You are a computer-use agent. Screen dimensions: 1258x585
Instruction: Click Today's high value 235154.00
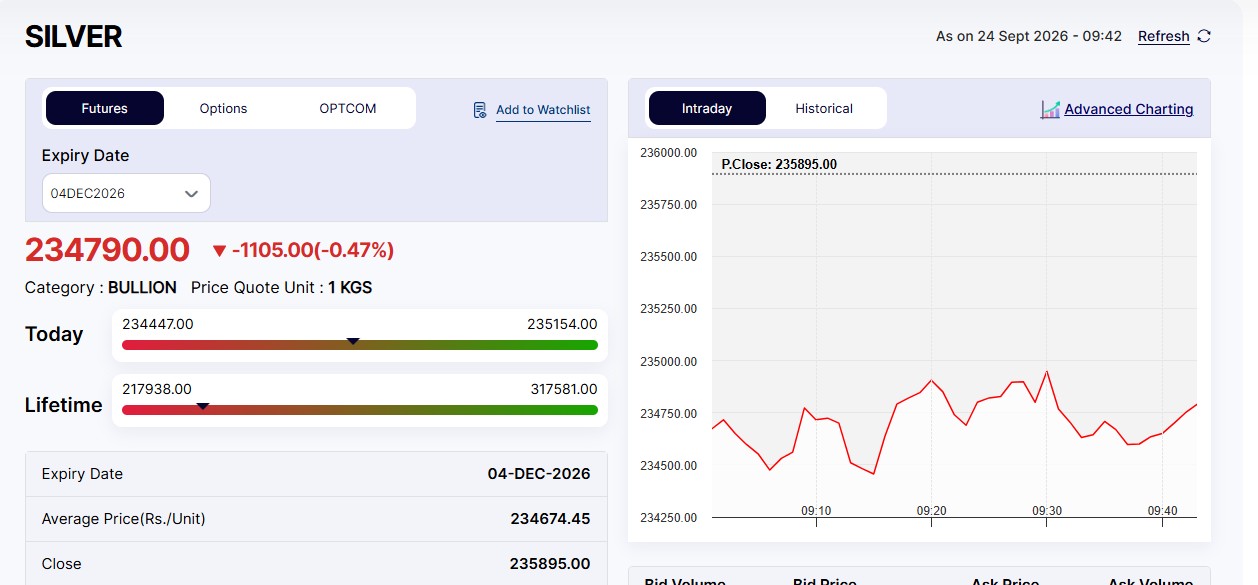[x=562, y=324]
